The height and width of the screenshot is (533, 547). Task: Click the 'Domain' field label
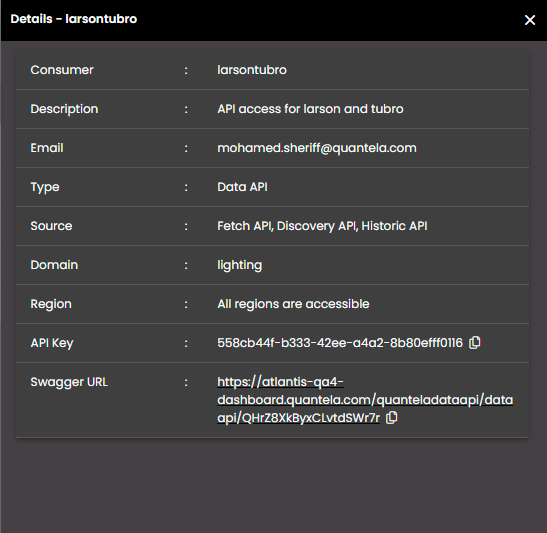[54, 265]
